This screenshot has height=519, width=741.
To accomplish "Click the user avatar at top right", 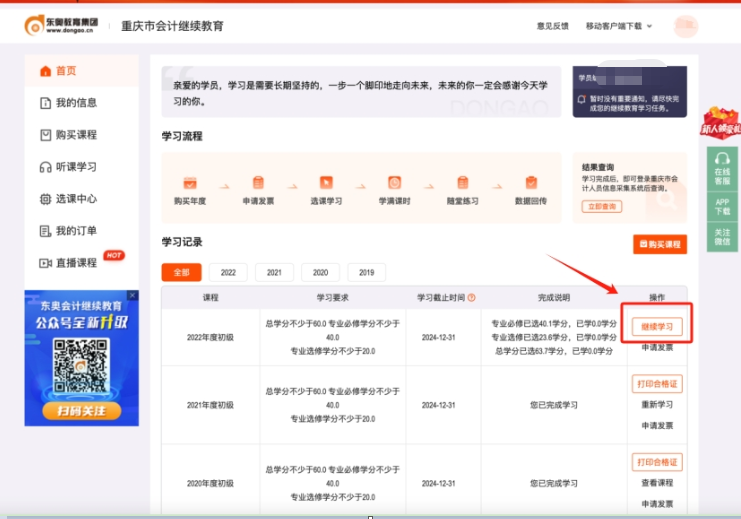I will [686, 26].
